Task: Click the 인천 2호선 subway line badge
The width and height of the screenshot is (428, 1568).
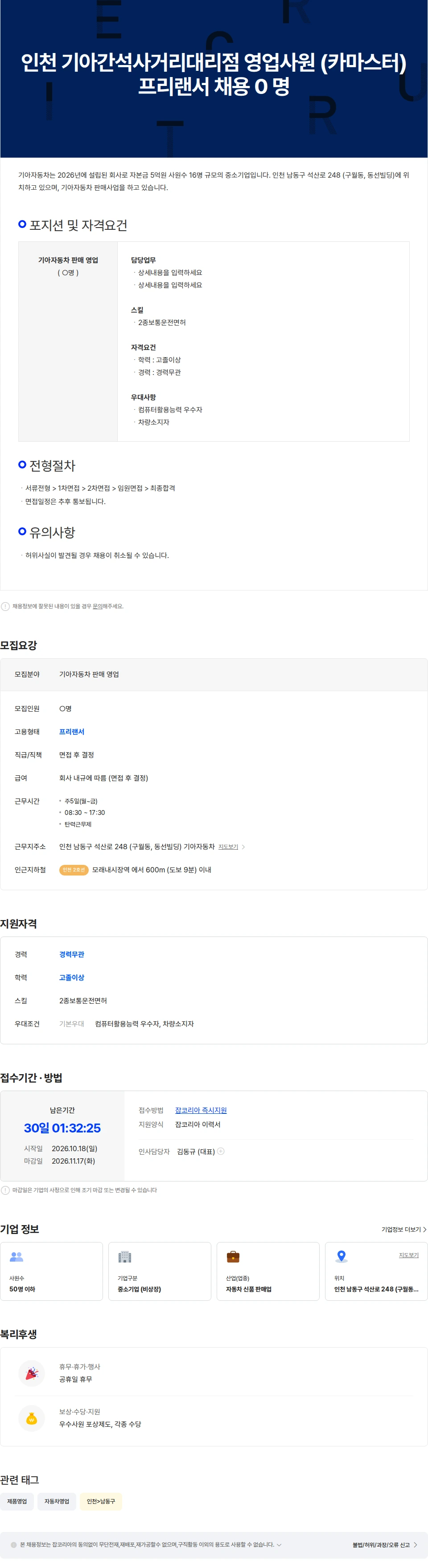Action: [74, 870]
